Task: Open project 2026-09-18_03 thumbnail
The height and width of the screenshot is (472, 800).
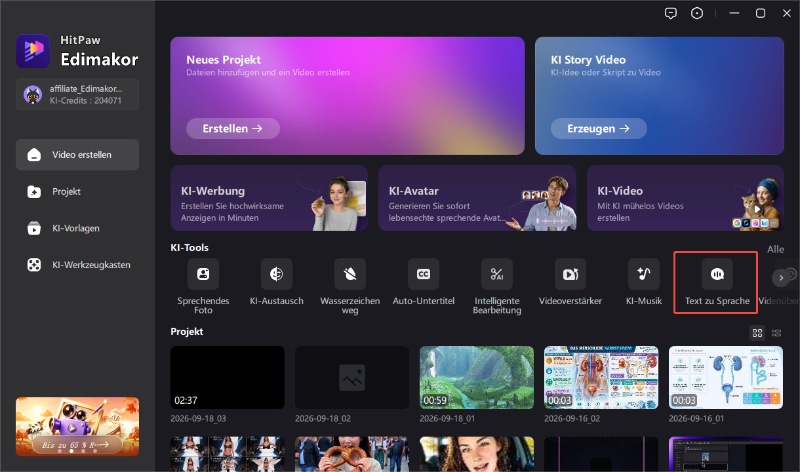Action: pos(228,377)
